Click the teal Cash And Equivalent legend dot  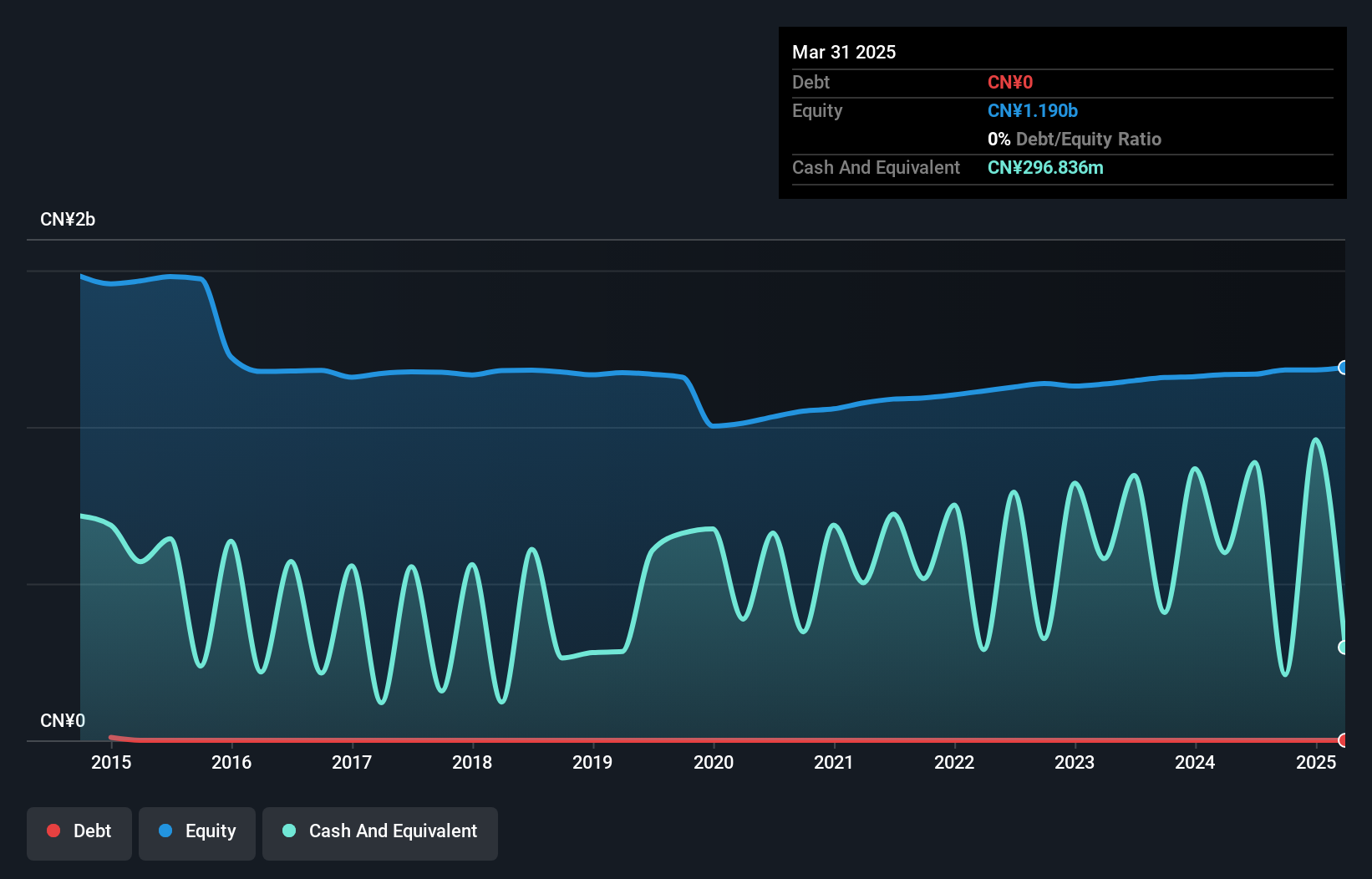[289, 831]
